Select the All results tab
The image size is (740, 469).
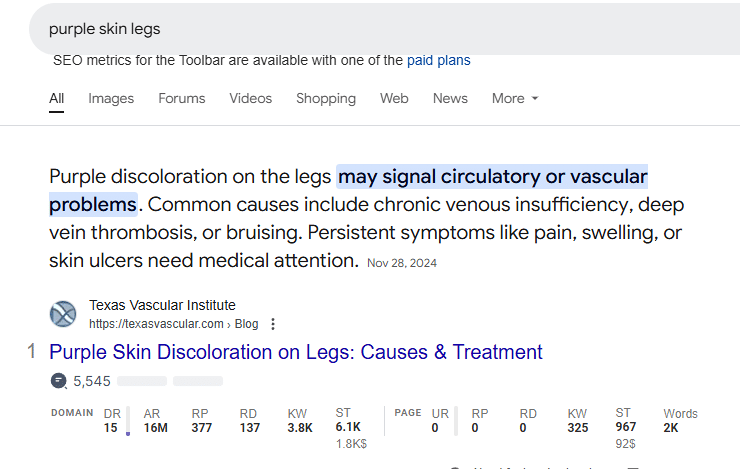pos(57,98)
